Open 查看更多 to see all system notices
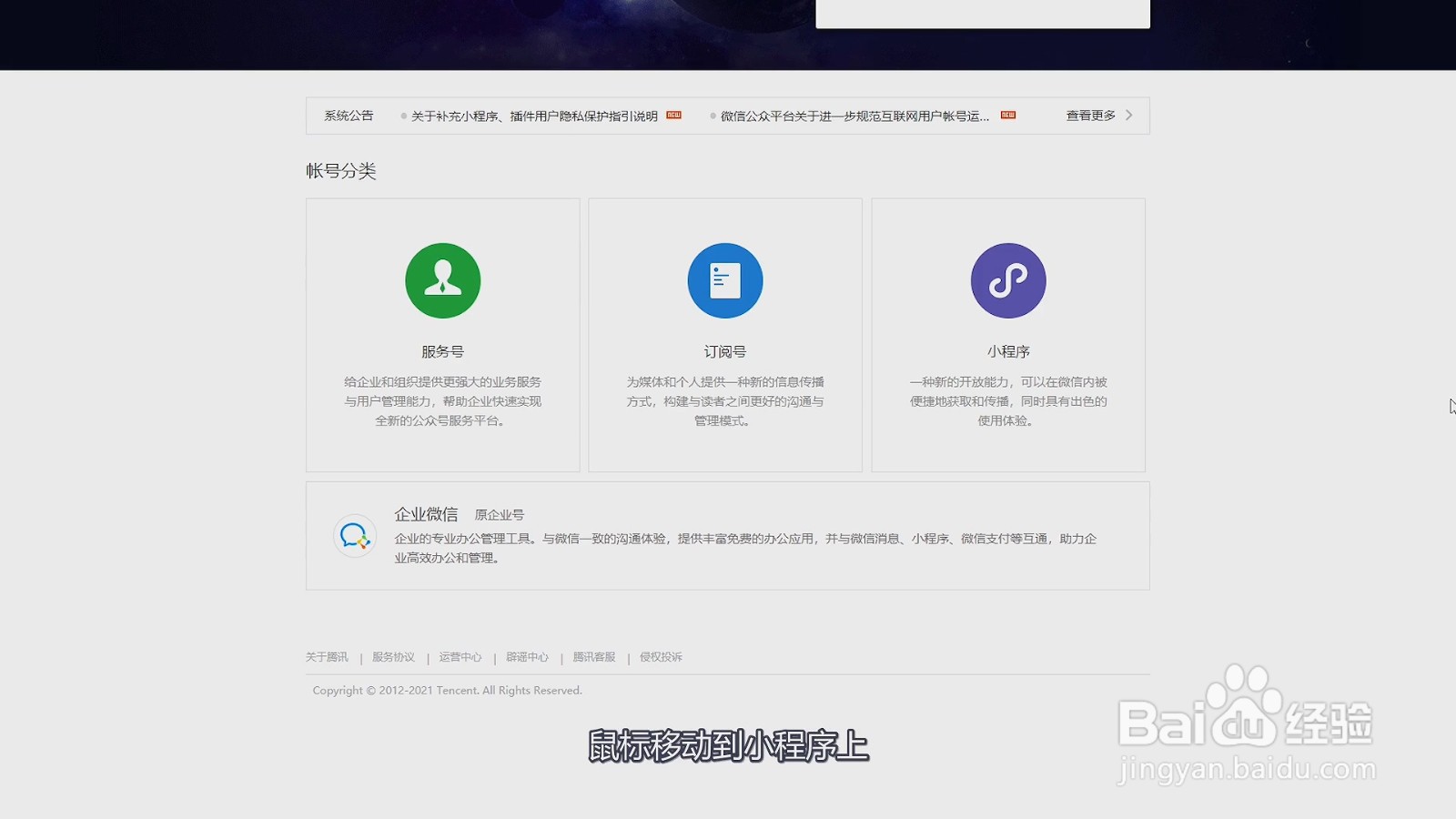Viewport: 1456px width, 819px height. 1089,116
